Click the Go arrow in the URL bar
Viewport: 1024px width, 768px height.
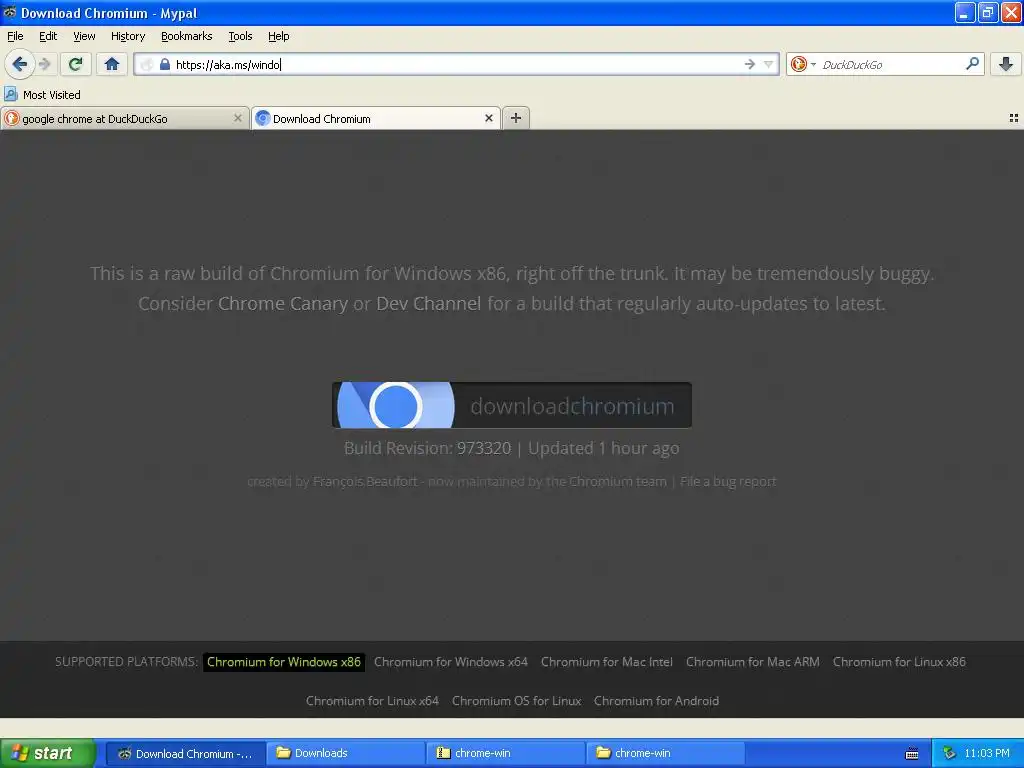(750, 64)
